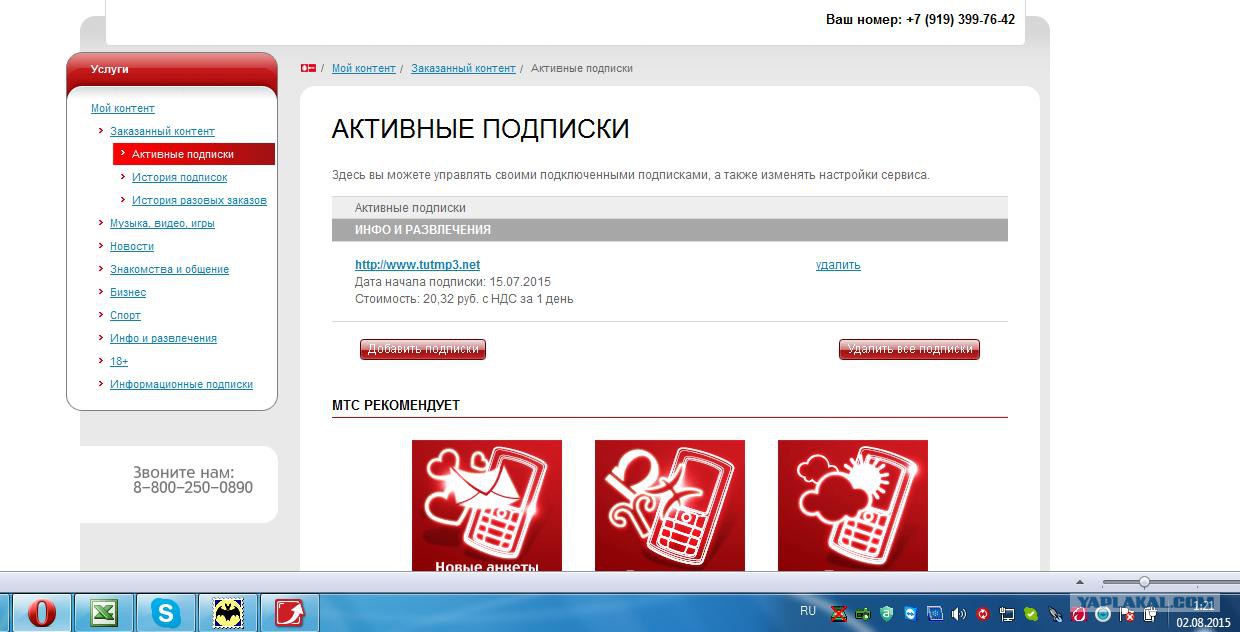Open Знакомства и общение sidebar category
1240x632 pixels.
coord(169,269)
